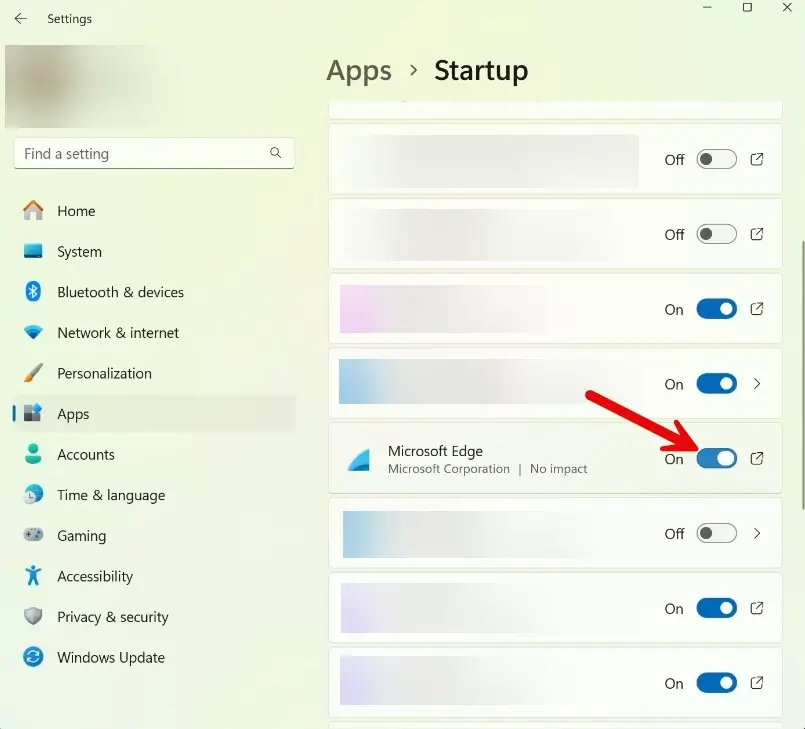This screenshot has height=729, width=805.
Task: Disable the second-to-last On startup switch
Action: coord(716,608)
